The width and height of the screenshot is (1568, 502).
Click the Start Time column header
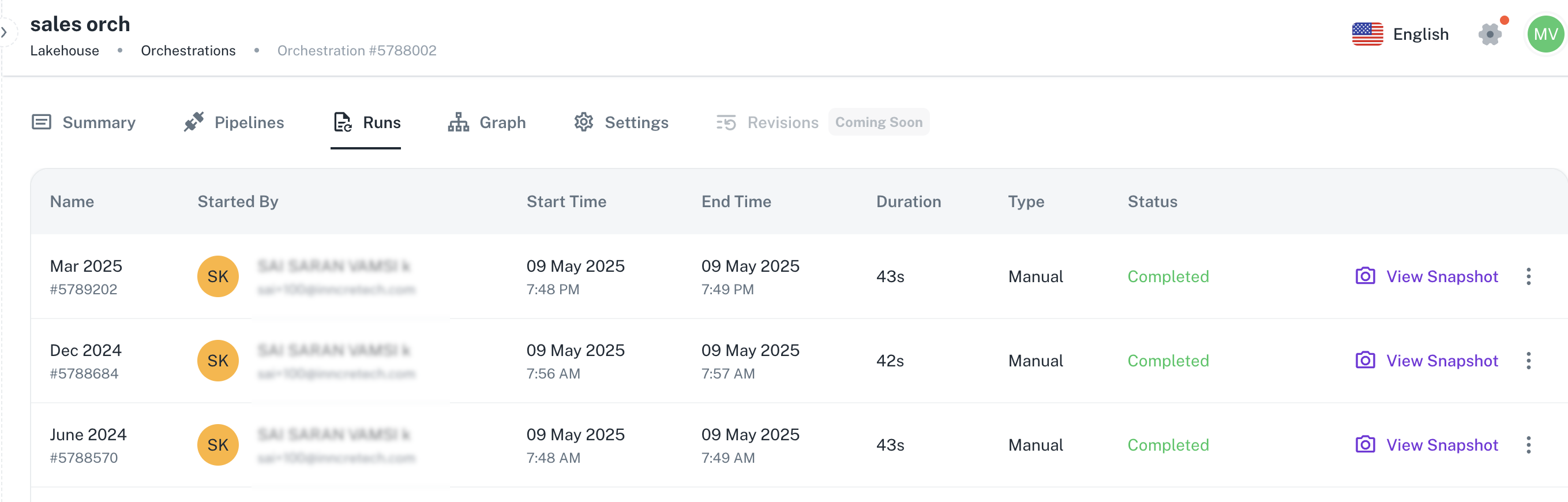click(x=566, y=201)
